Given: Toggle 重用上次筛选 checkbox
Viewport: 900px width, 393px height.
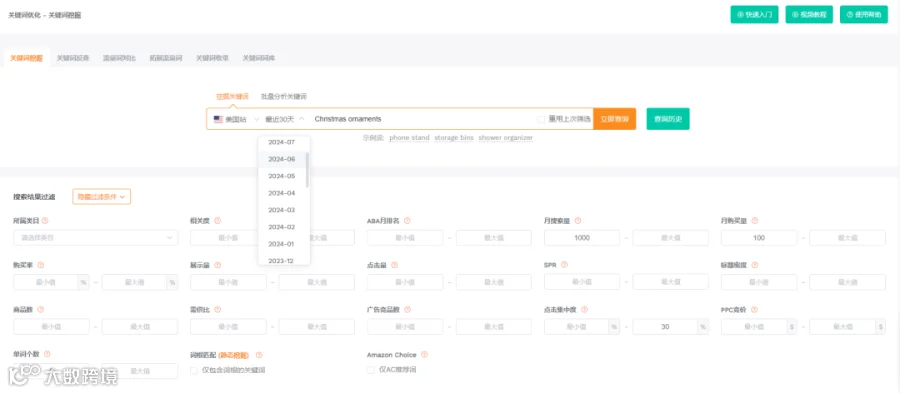Looking at the screenshot, I should tap(541, 119).
